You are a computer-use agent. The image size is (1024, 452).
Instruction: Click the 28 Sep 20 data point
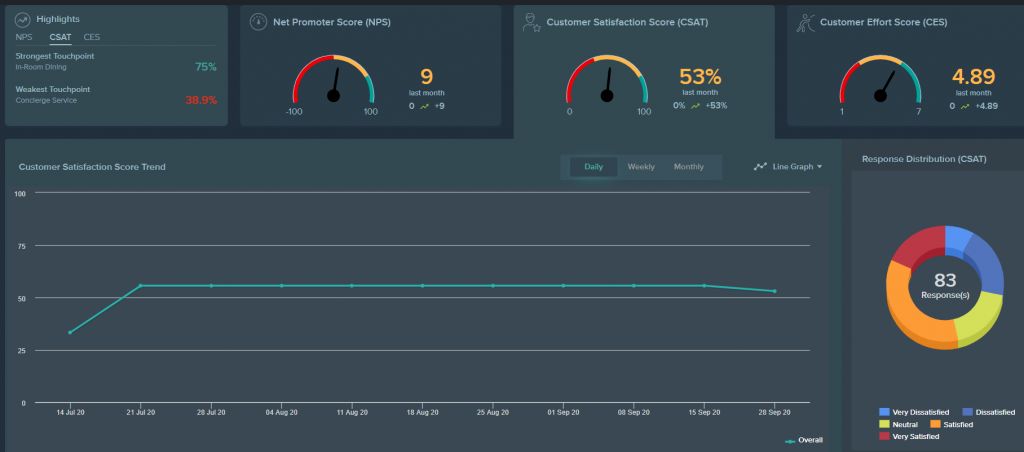(x=774, y=291)
